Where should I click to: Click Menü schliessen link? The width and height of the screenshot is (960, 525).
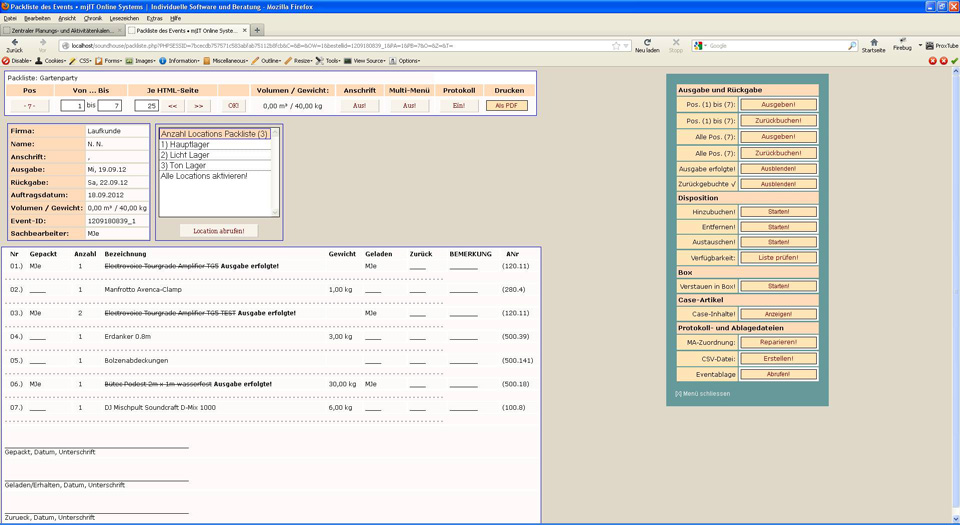(702, 393)
